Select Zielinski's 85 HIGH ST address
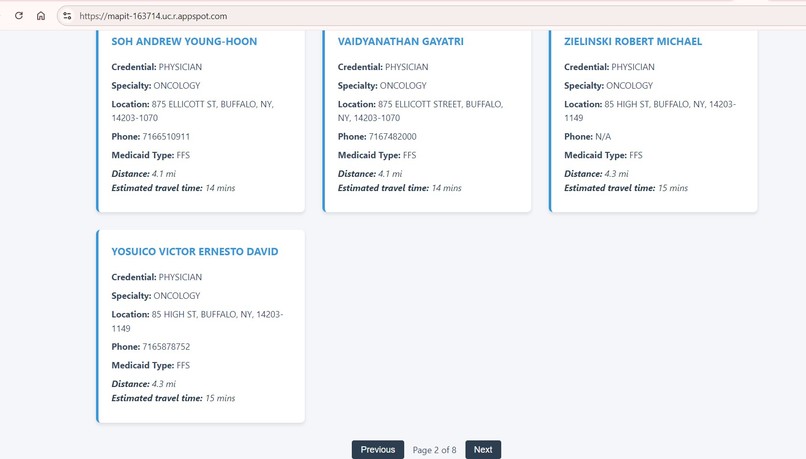Viewport: 806px width, 459px height. 650,111
